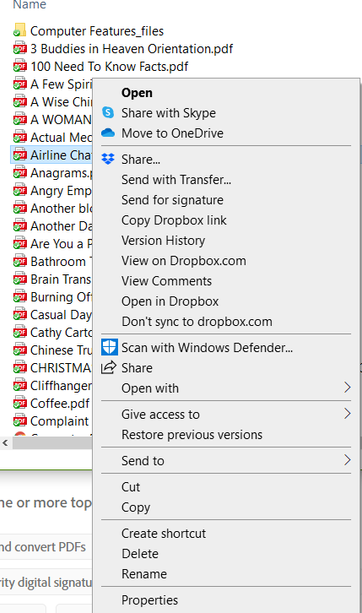Select the Another bl file name
This screenshot has width=362, height=613.
click(x=61, y=208)
